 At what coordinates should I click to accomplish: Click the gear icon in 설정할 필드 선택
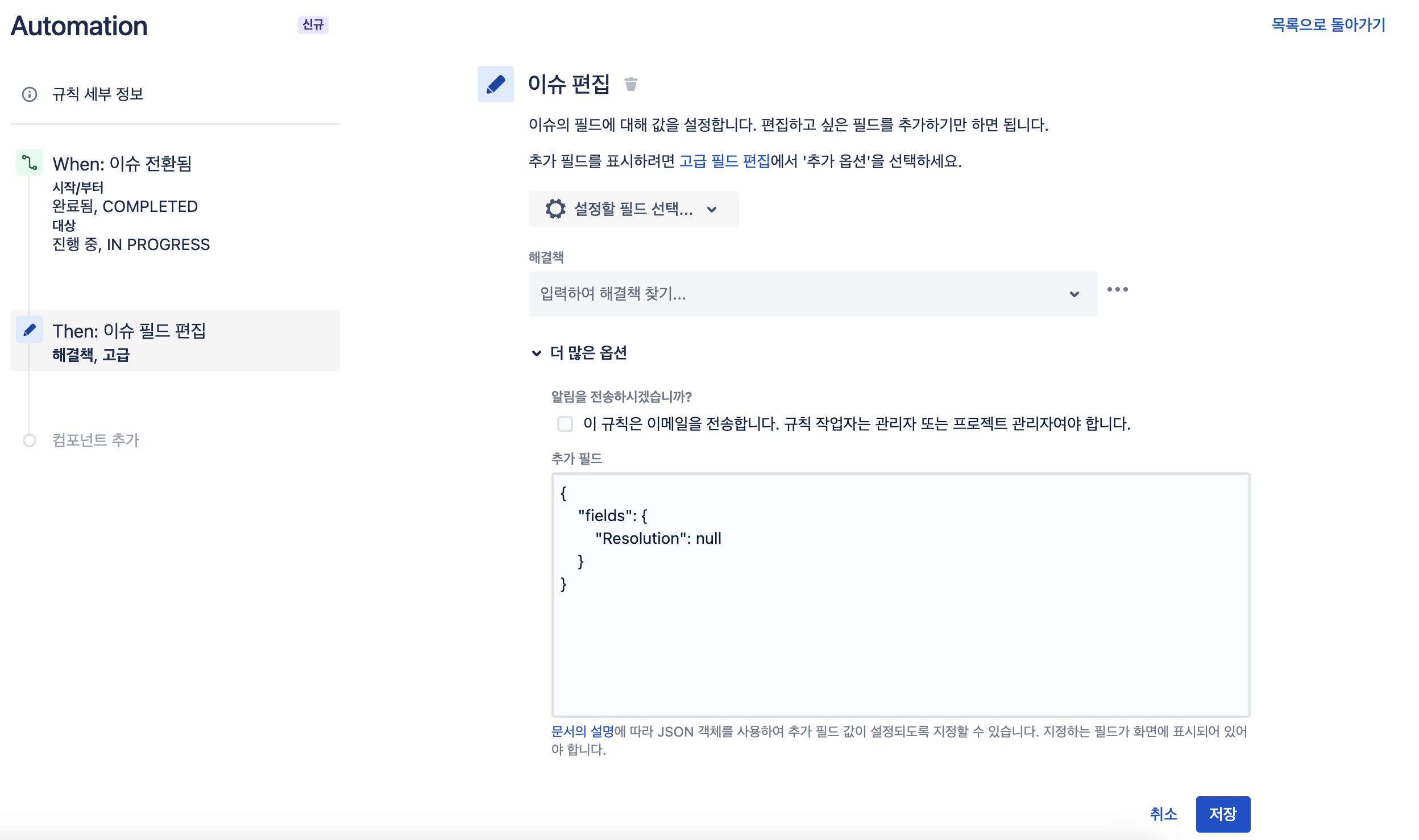[555, 209]
